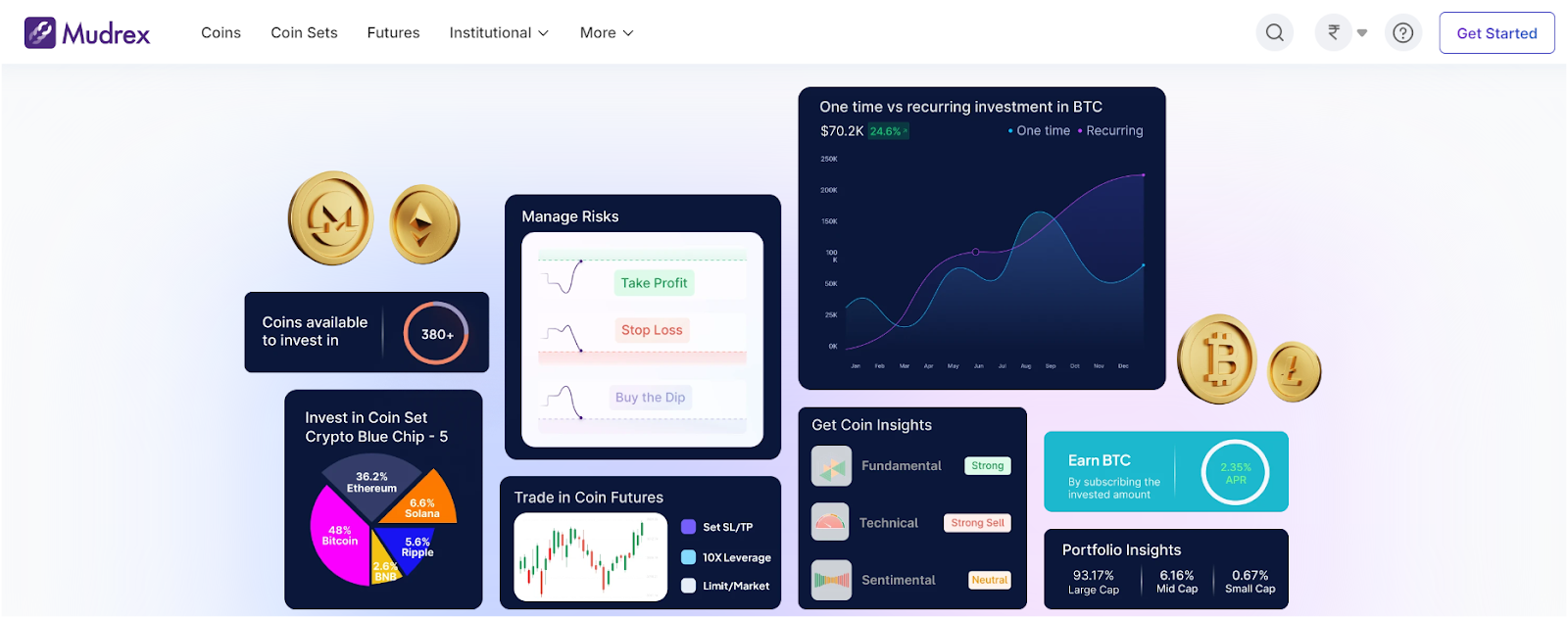
Task: Click the Get Started button
Action: click(x=1496, y=32)
